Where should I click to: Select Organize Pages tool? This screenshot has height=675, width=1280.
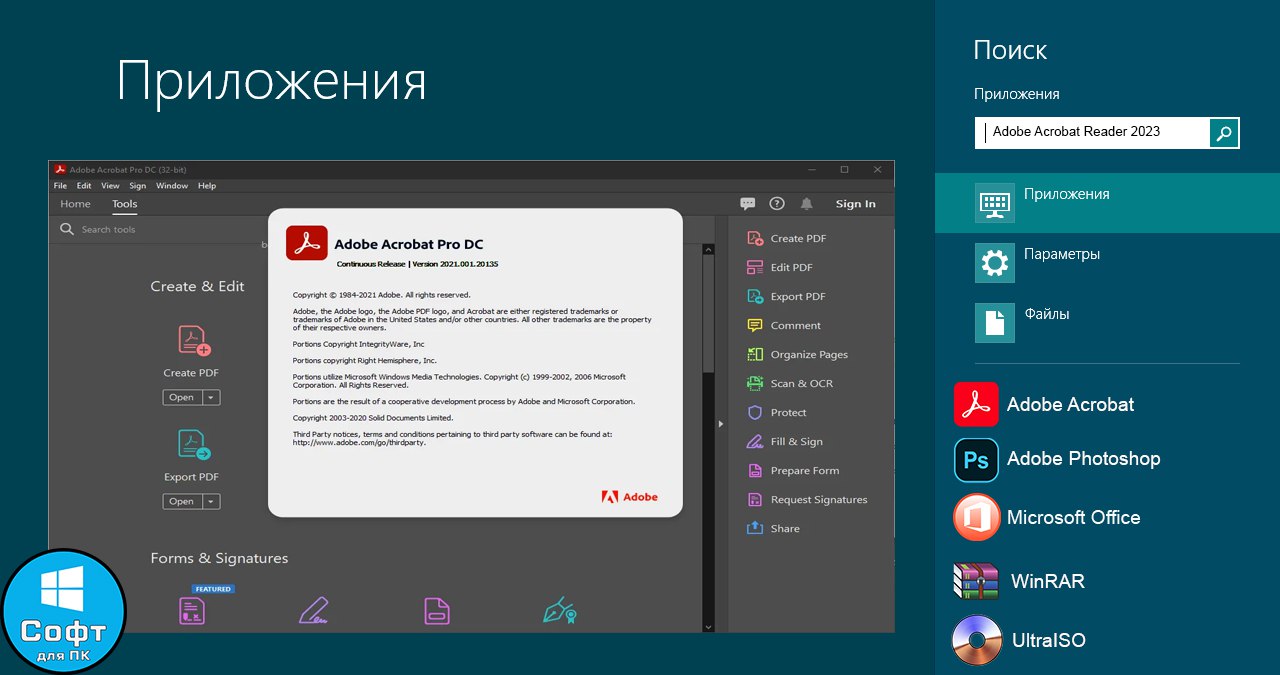click(x=797, y=354)
